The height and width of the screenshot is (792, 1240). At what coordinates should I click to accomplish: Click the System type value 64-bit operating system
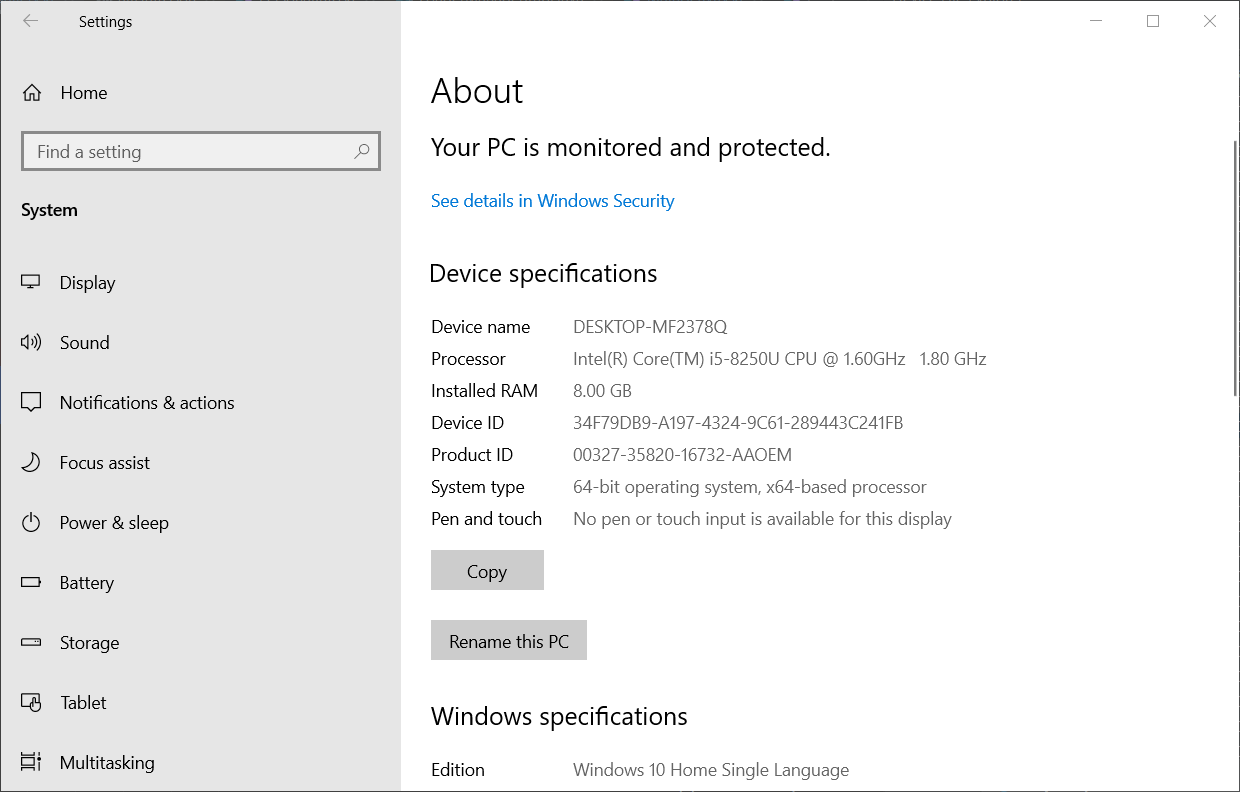click(x=750, y=487)
